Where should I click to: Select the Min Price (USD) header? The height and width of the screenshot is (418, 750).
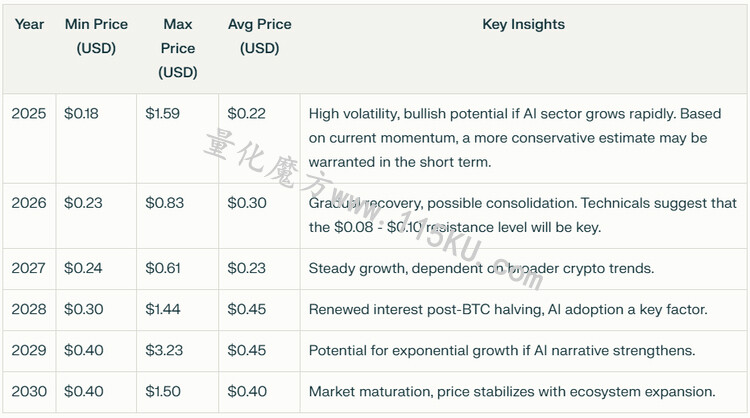tap(96, 36)
